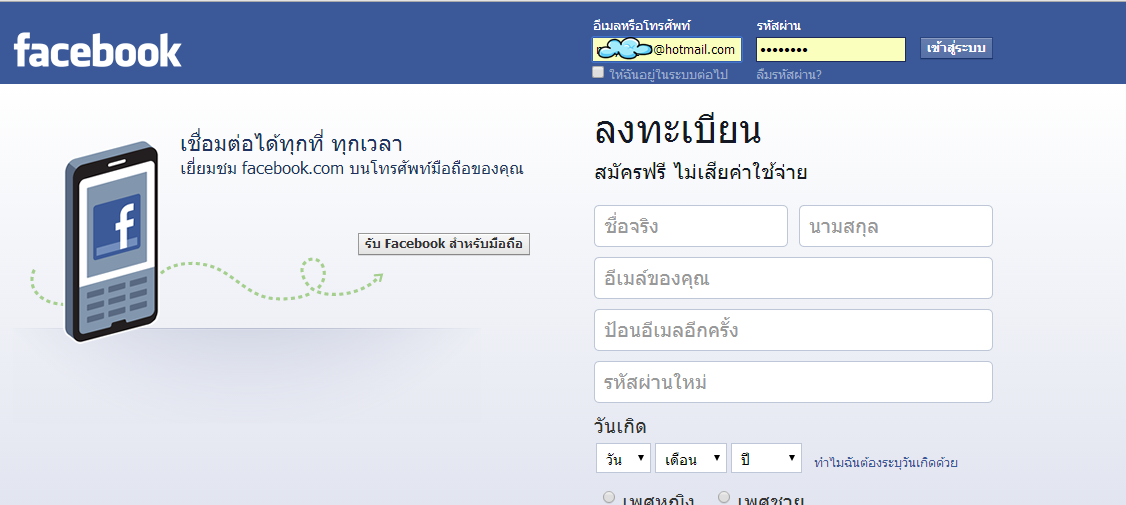The width and height of the screenshot is (1126, 505).
Task: Select the 'เพศหญิง' radio button
Action: tap(609, 497)
